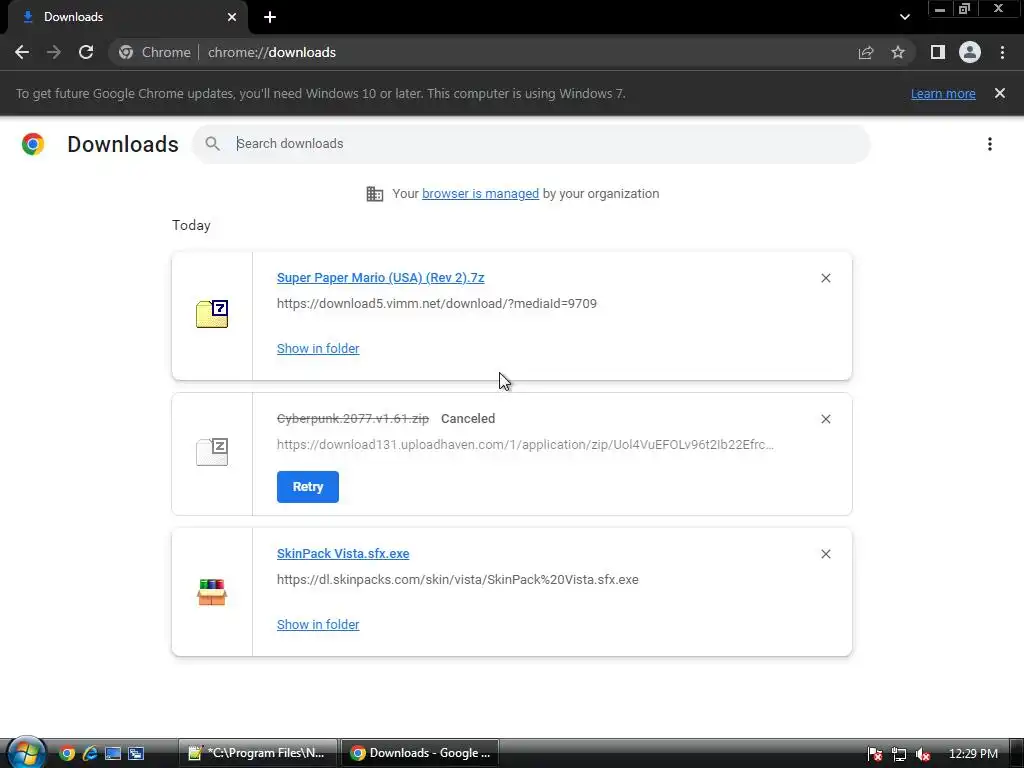Click the Chrome logo beside Downloads title
This screenshot has height=768, width=1024.
tap(33, 144)
